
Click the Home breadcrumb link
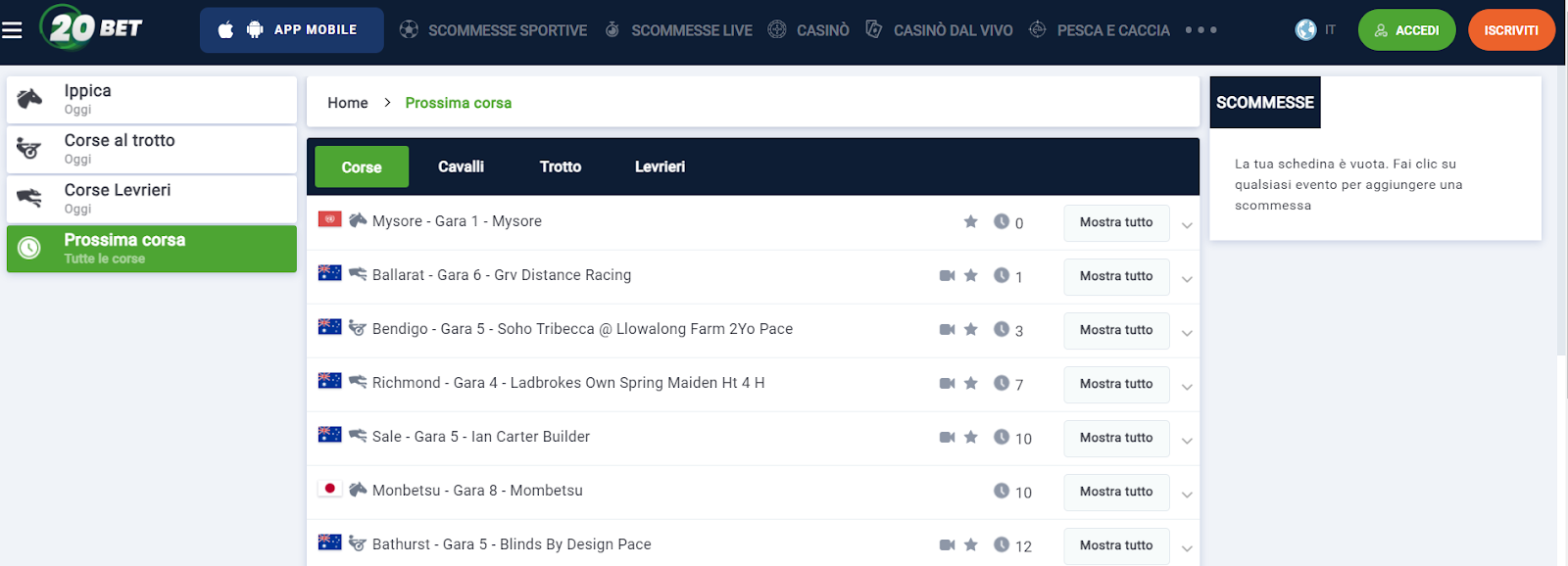[x=348, y=103]
